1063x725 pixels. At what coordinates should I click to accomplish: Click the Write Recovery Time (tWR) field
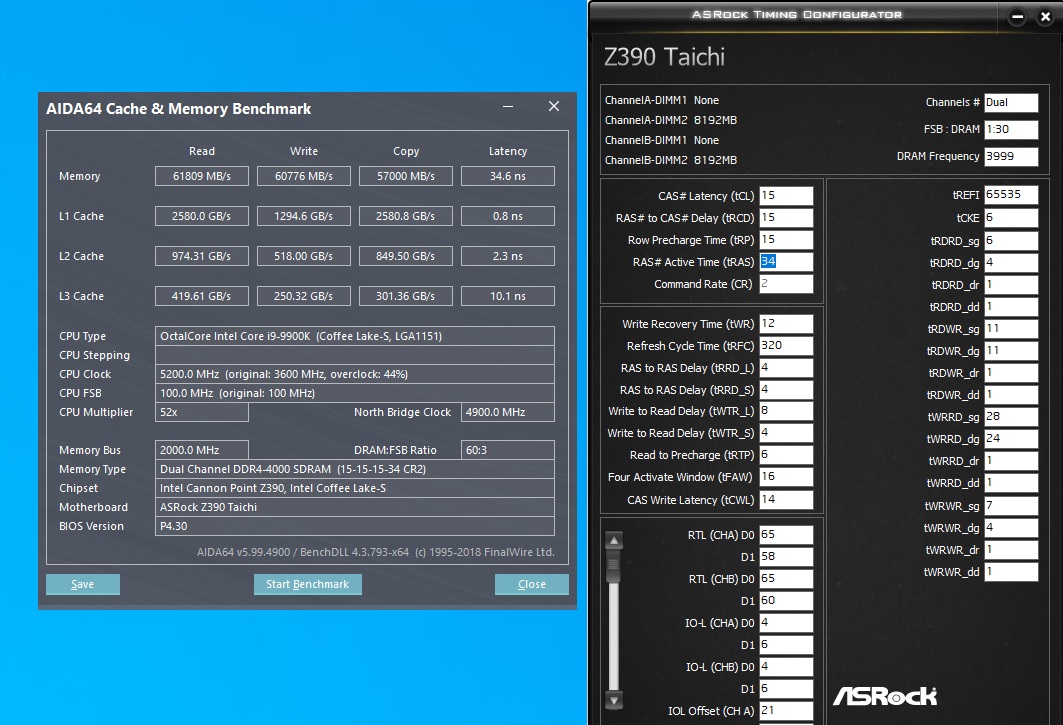click(x=786, y=324)
